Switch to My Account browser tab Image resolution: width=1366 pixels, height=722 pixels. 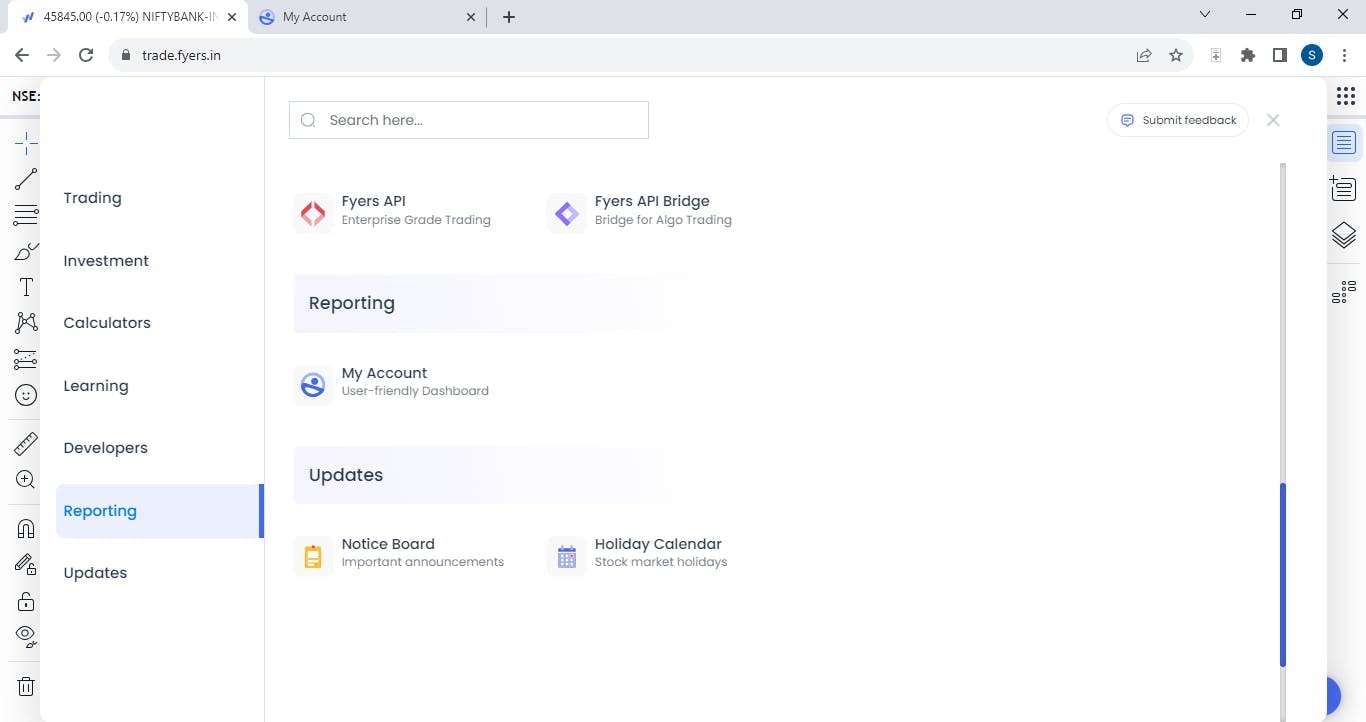point(365,17)
